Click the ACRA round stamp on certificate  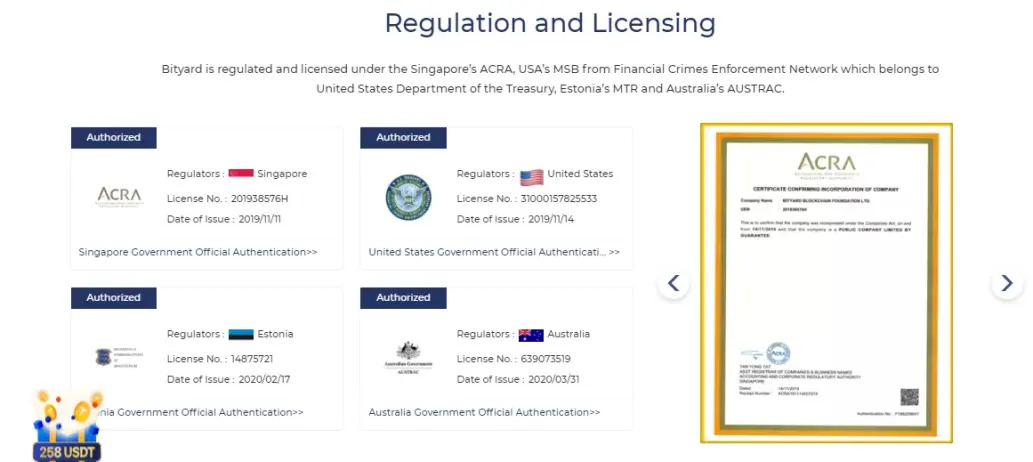[779, 354]
